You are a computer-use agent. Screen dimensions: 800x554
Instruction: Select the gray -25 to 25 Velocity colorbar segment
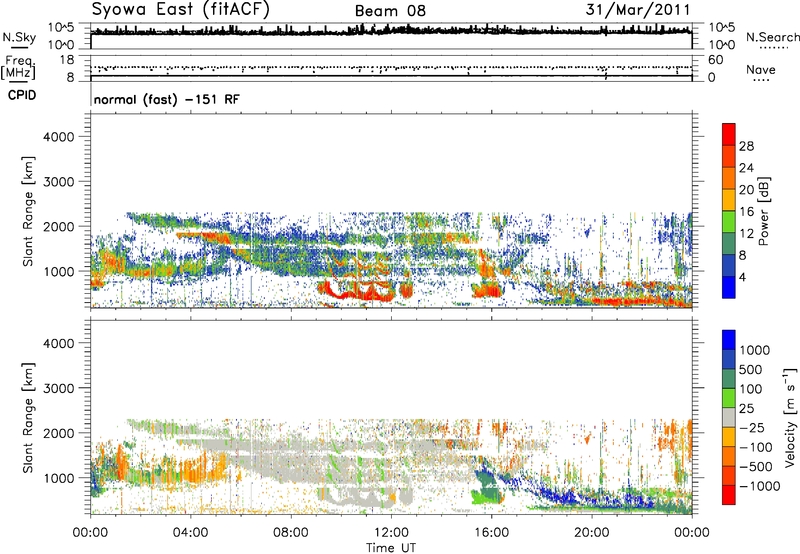tap(729, 417)
